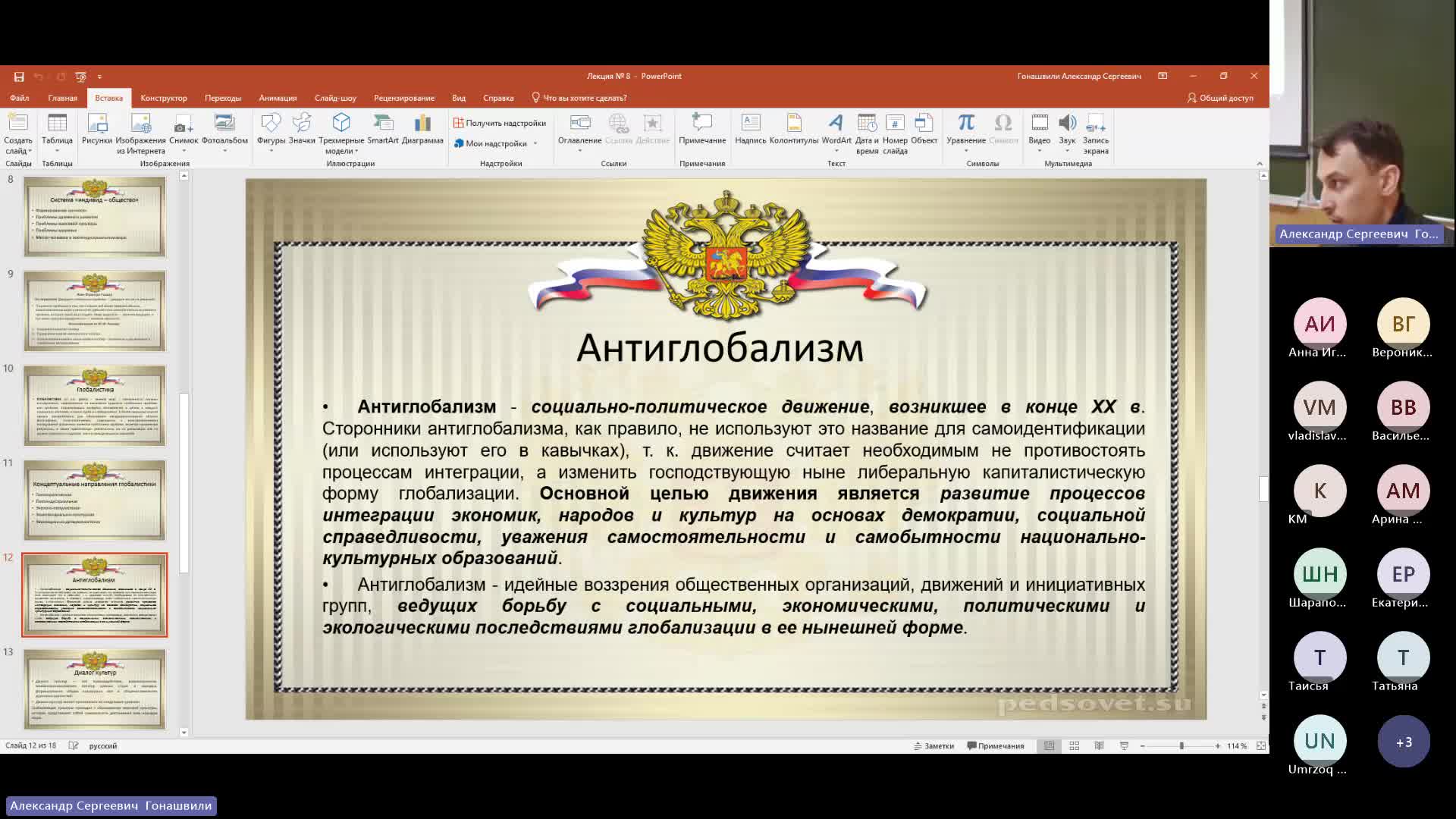The height and width of the screenshot is (819, 1456).
Task: Click slide title Антиглобализм
Action: click(720, 348)
